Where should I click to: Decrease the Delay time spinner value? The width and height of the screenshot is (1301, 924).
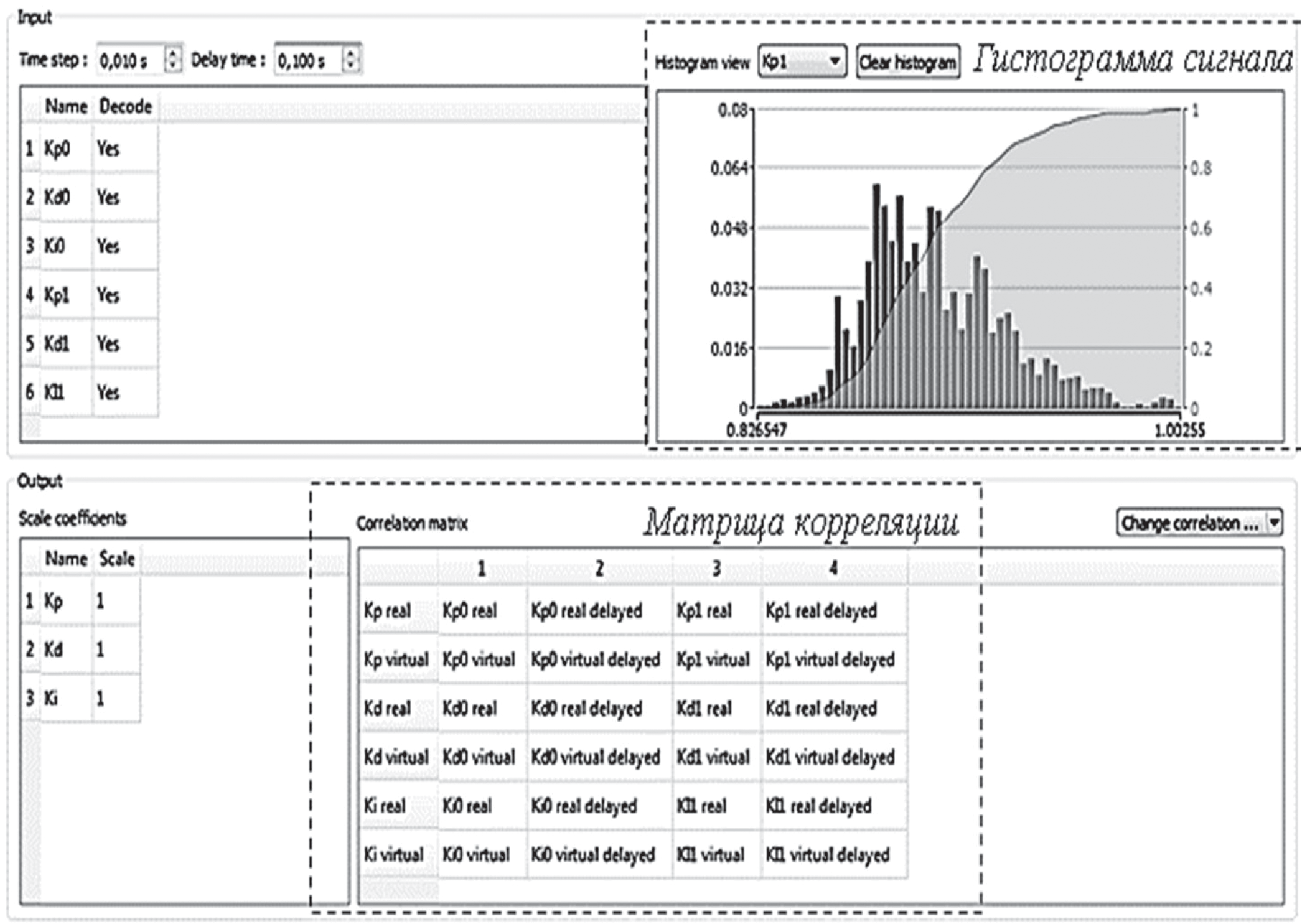(x=351, y=67)
